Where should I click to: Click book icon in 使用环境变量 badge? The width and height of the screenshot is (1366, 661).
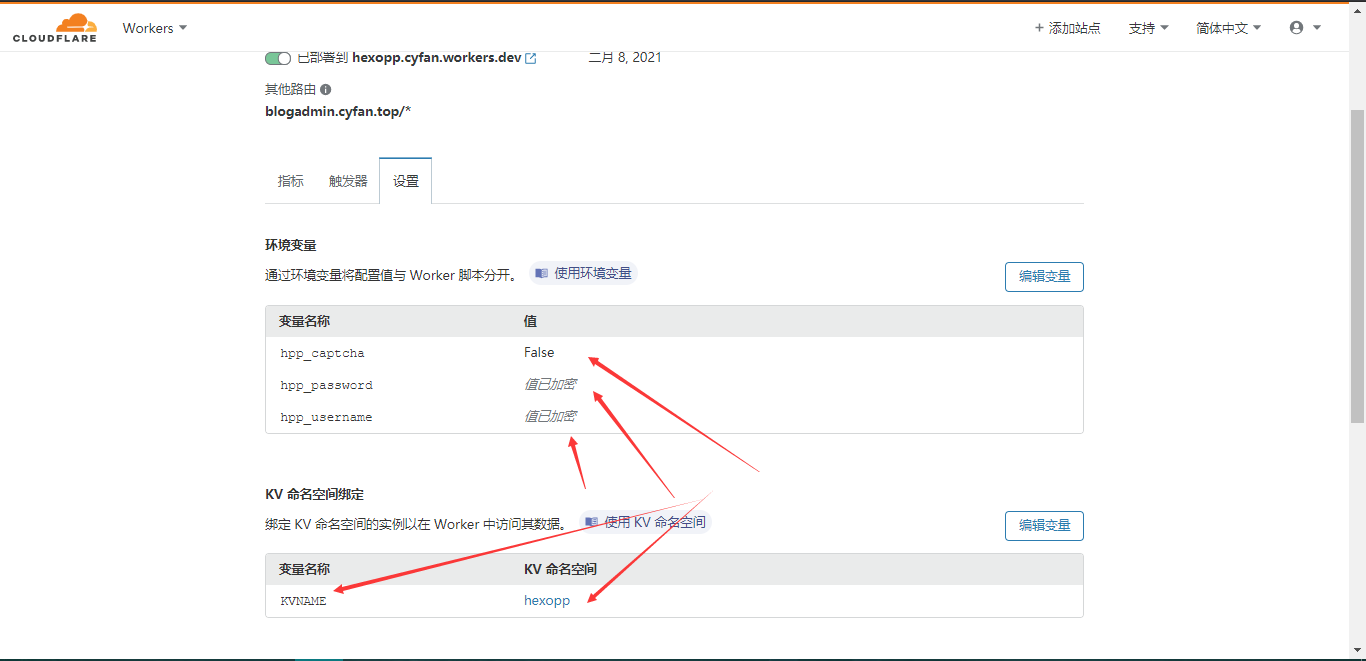(541, 273)
